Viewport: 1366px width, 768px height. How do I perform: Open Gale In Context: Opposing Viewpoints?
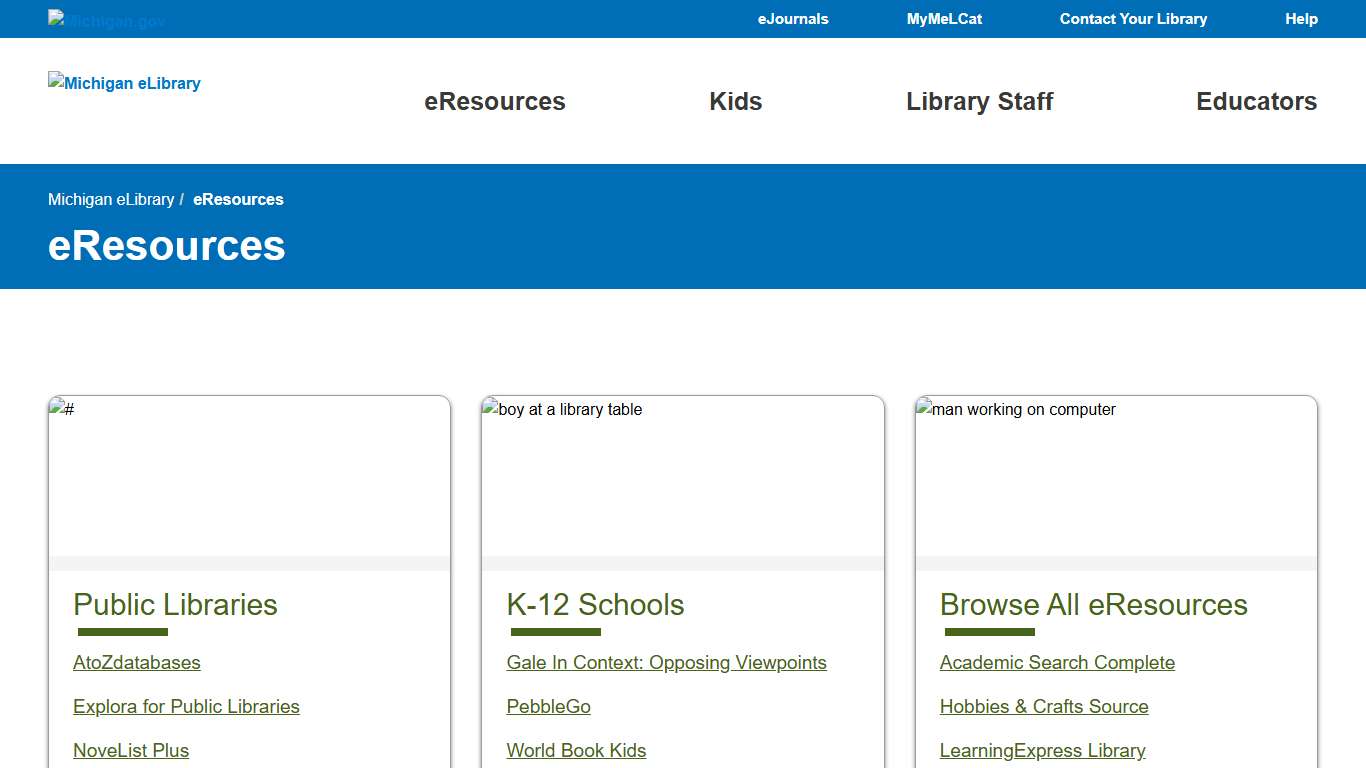[666, 662]
